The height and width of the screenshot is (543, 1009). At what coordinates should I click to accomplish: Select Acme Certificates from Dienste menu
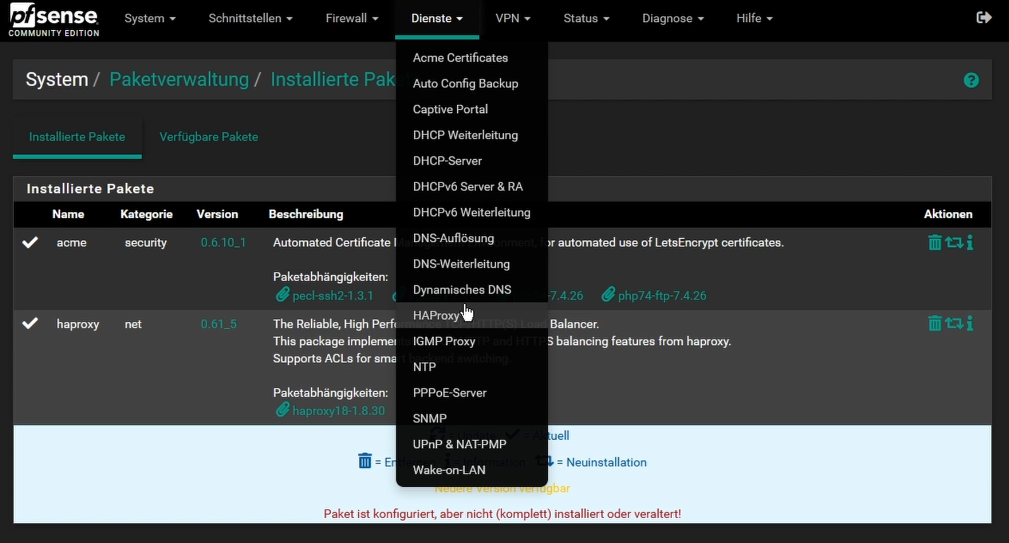472,58
